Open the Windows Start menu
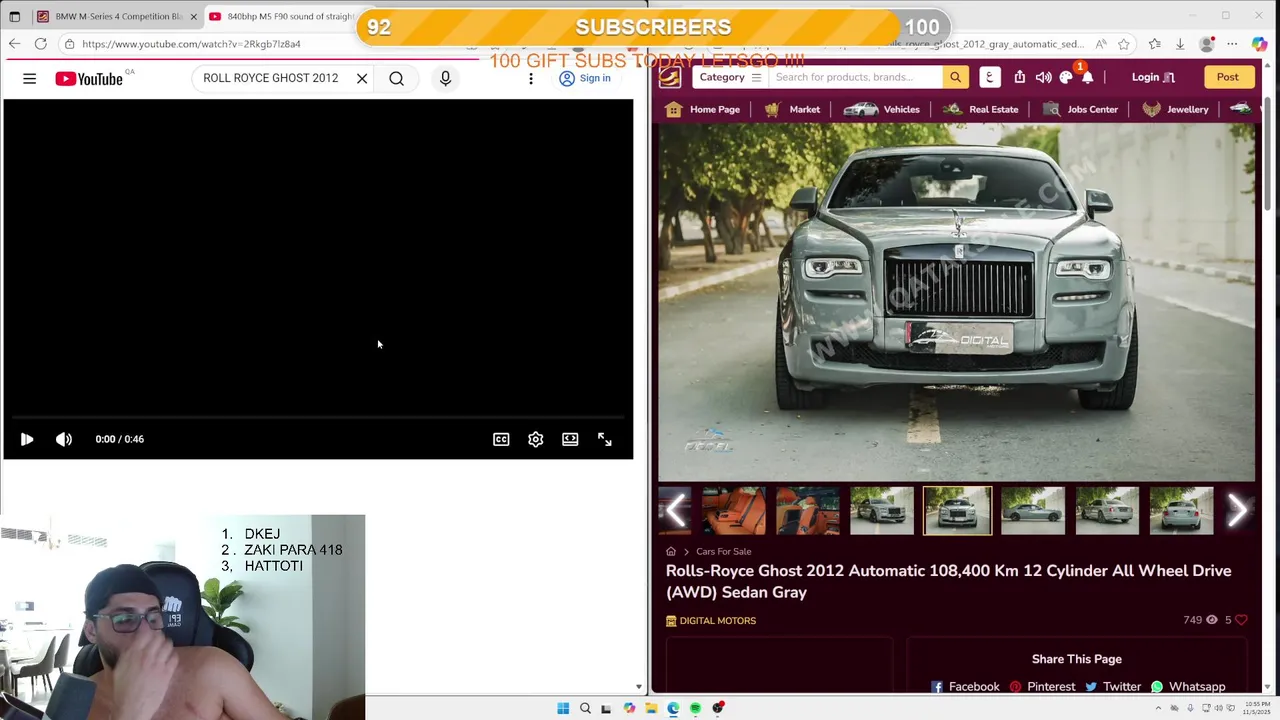The image size is (1280, 720). [563, 708]
